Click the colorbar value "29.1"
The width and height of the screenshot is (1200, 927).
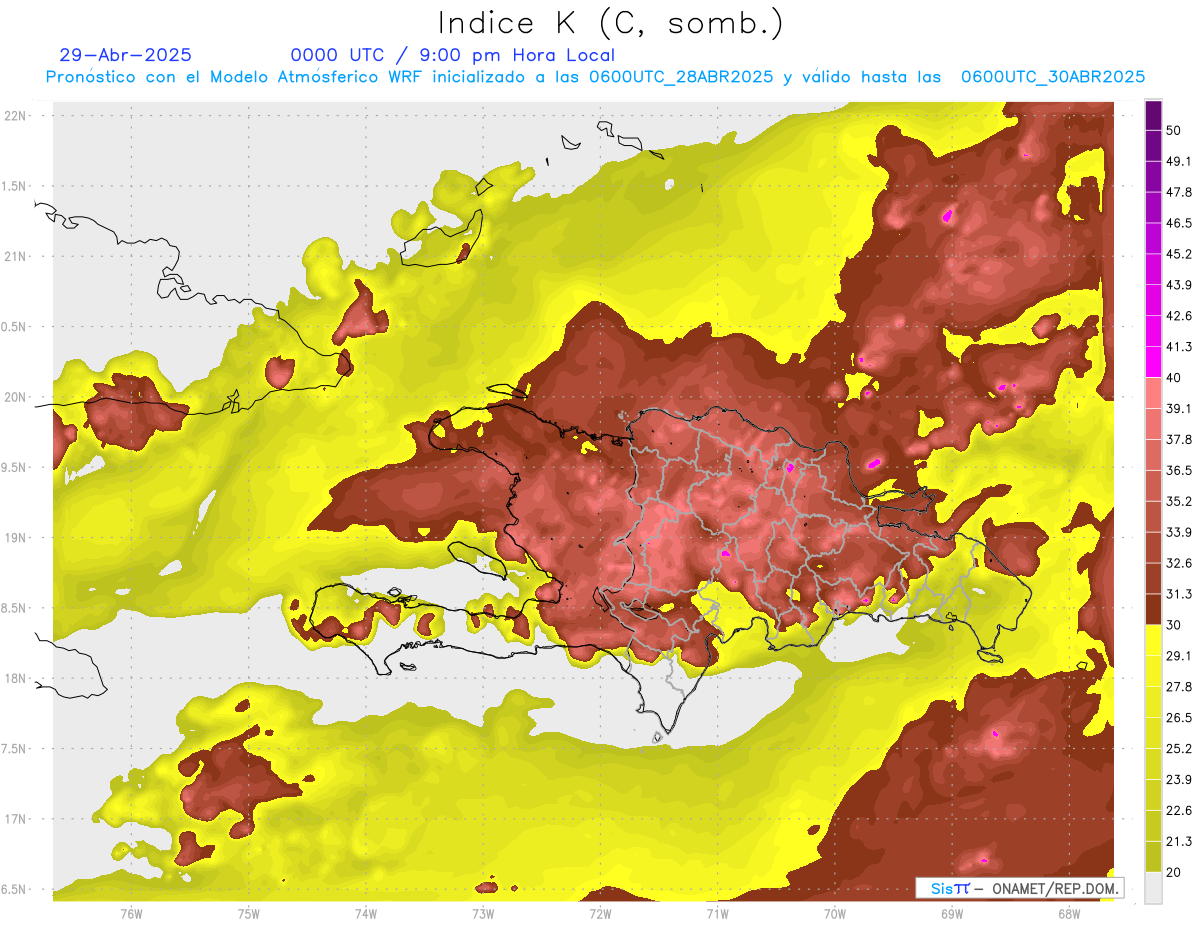[x=1178, y=655]
